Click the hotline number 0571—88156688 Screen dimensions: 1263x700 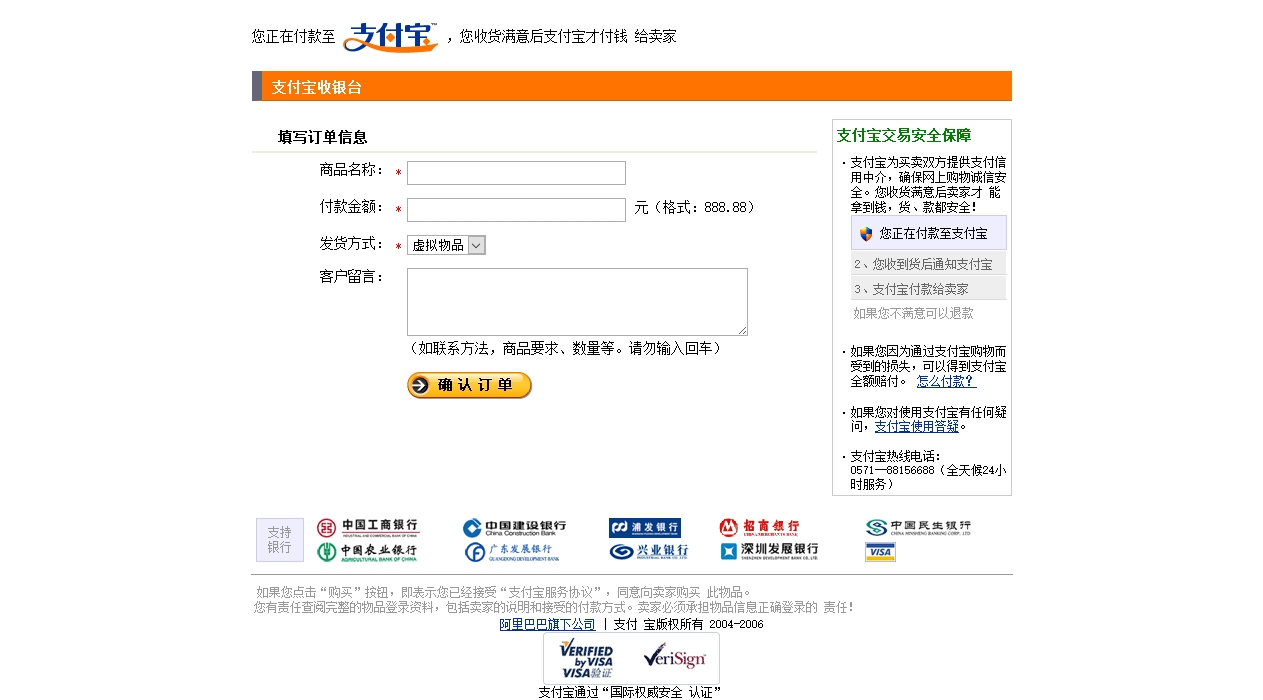(892, 470)
